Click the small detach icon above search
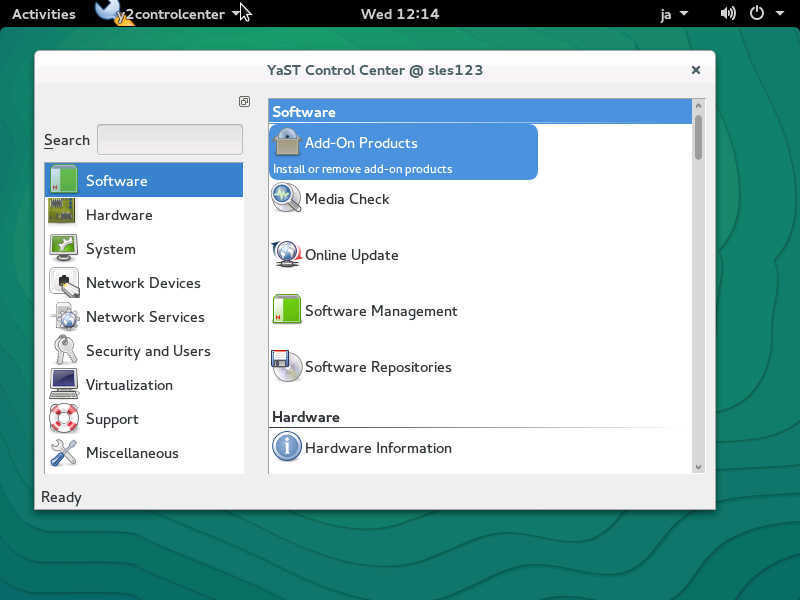Viewport: 800px width, 600px height. (x=244, y=102)
